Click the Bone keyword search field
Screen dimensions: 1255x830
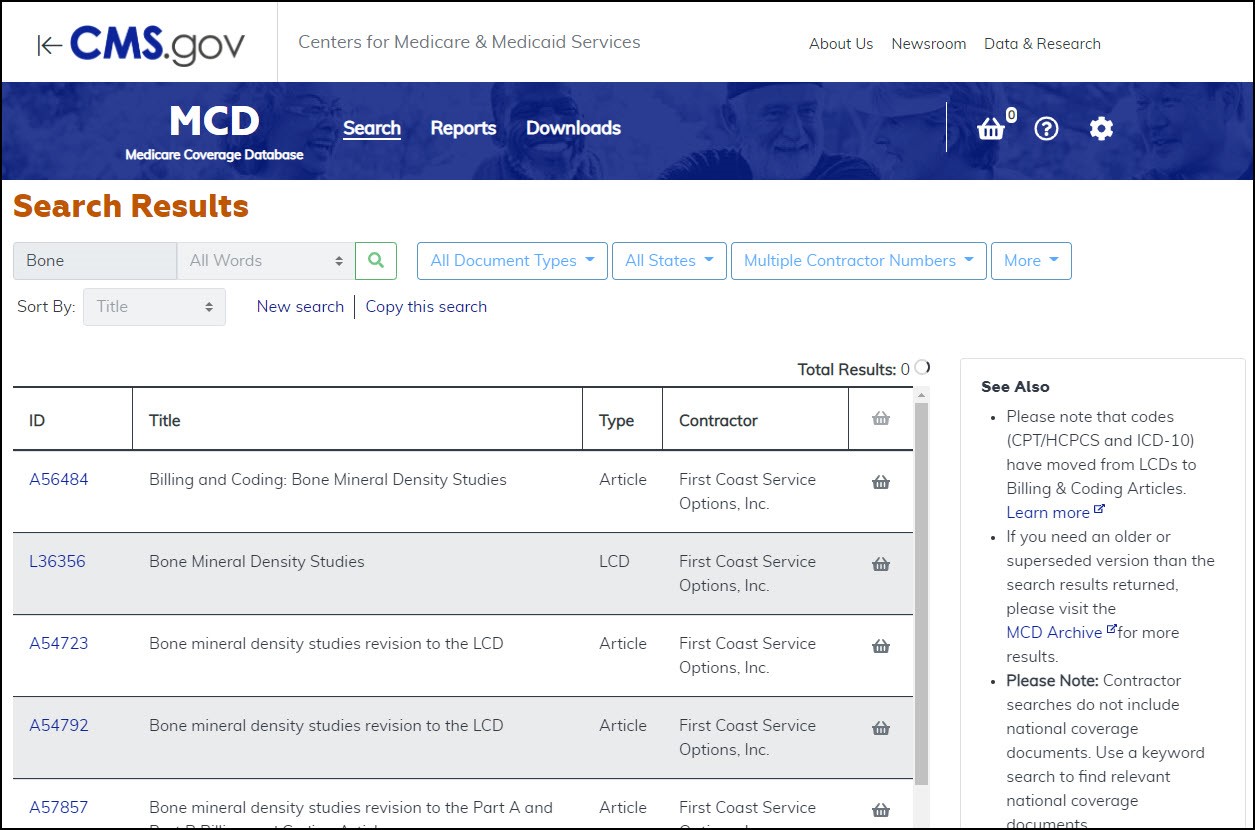[x=95, y=261]
